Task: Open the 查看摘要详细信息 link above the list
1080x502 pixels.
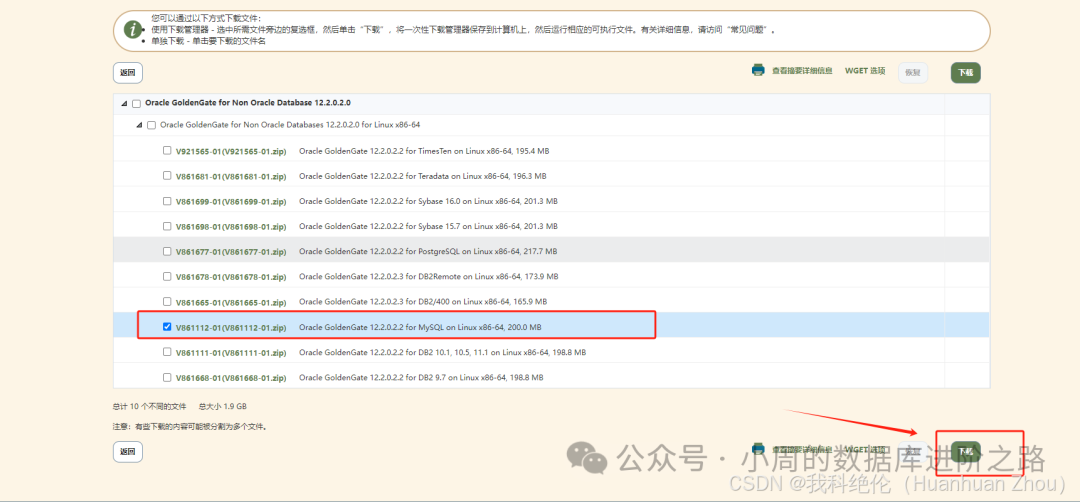Action: coord(802,71)
